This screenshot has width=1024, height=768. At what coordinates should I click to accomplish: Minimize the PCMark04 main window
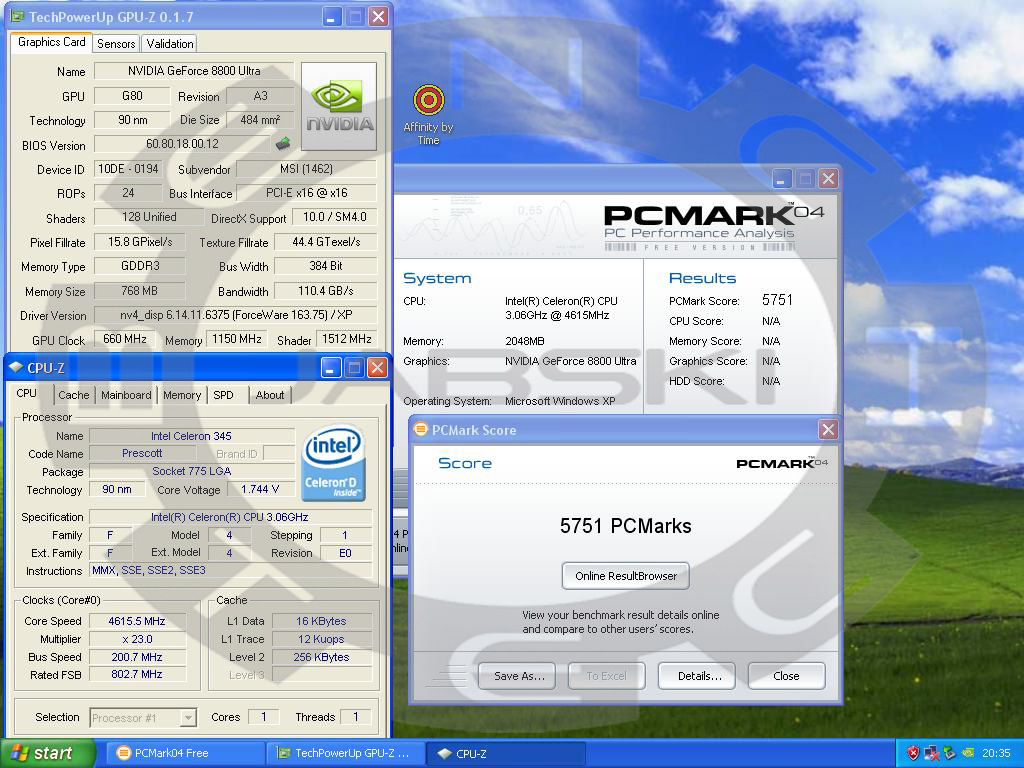tap(782, 178)
